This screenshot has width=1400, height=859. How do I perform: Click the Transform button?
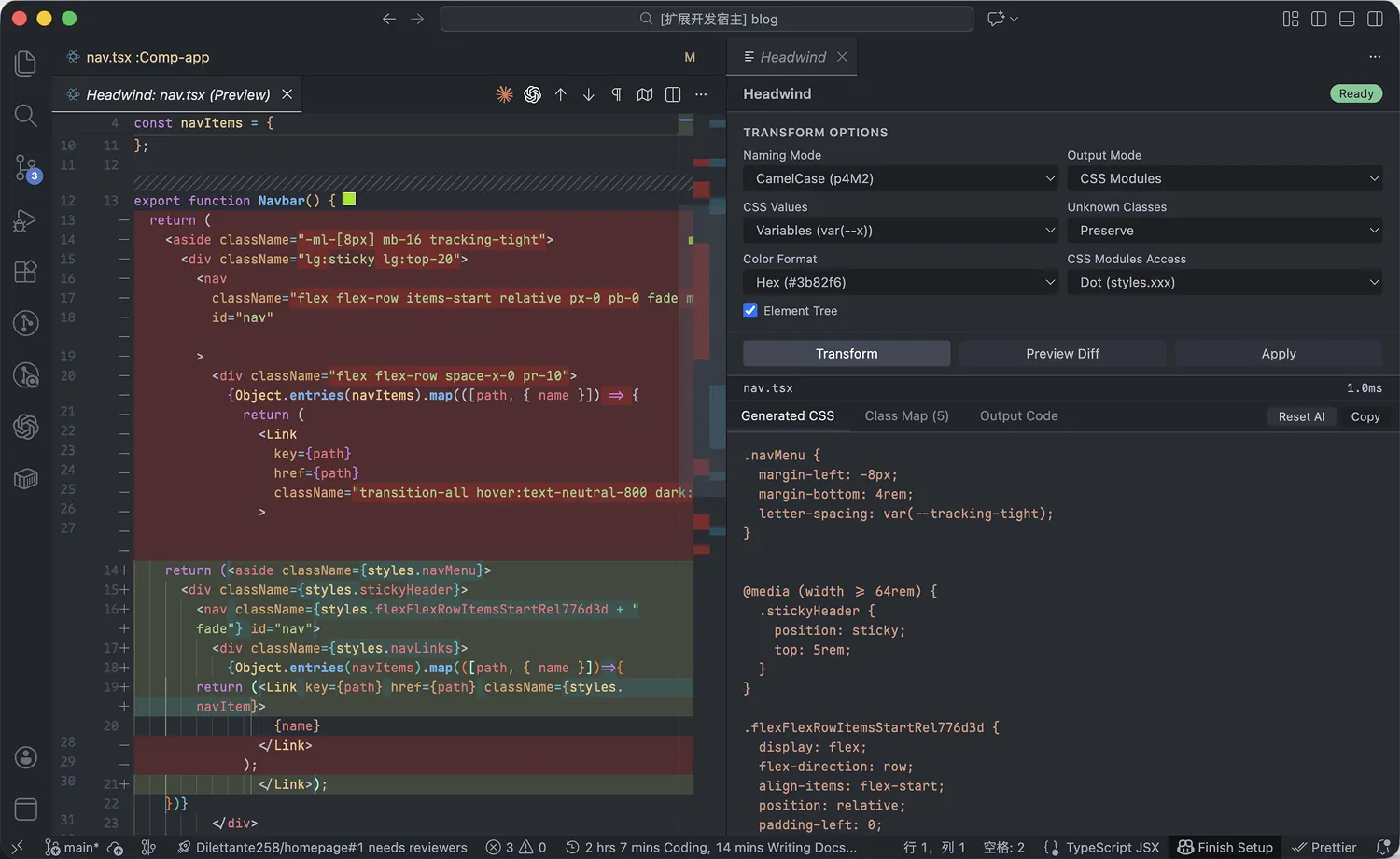(x=847, y=354)
